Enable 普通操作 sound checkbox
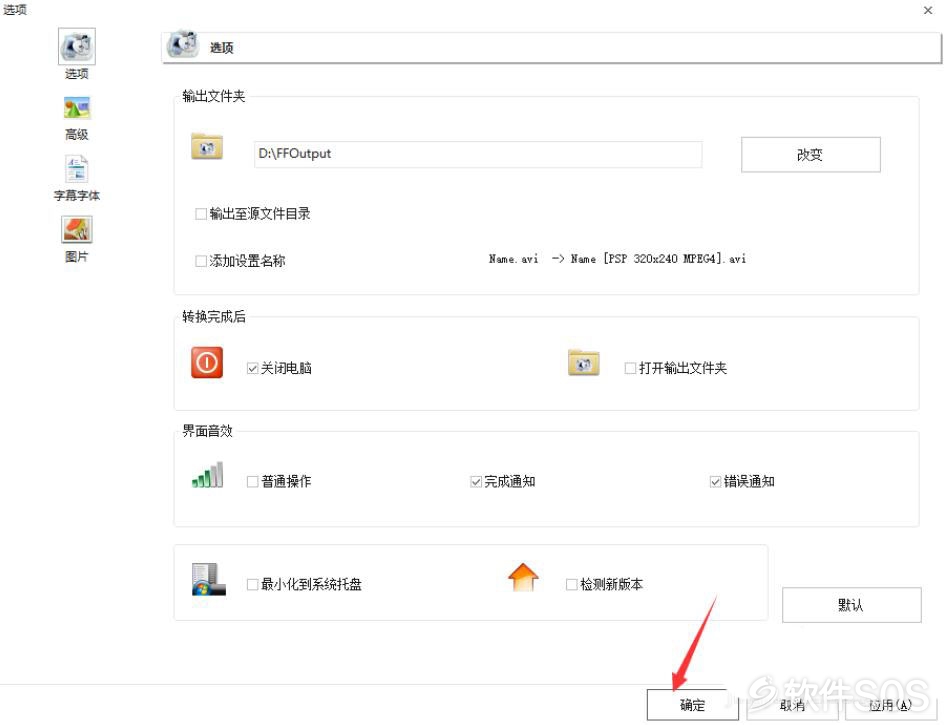The width and height of the screenshot is (944, 725). [x=253, y=481]
